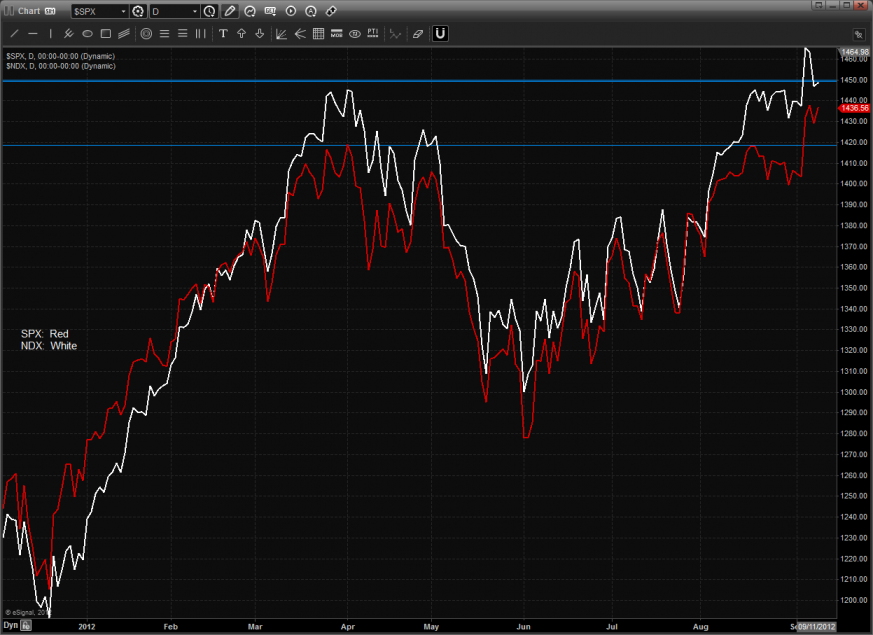Click the link icon beside the Chart title
This screenshot has height=635, width=873.
point(50,11)
